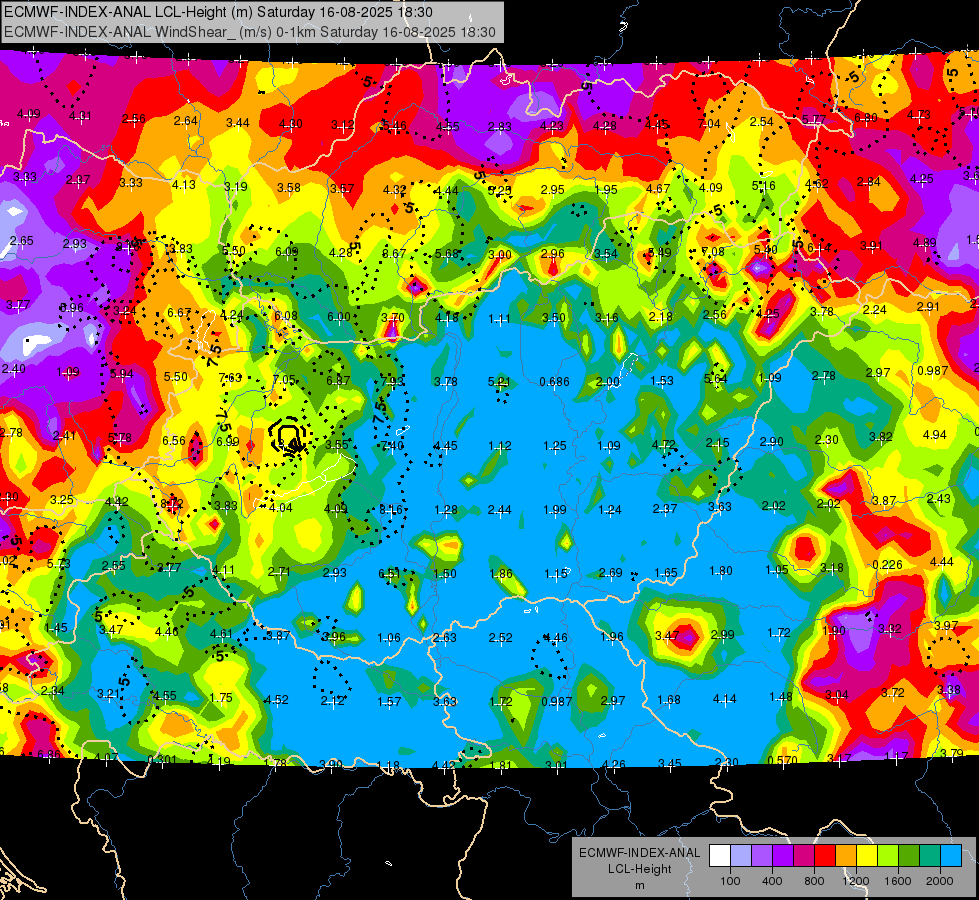This screenshot has width=979, height=900.
Task: Click the wind shear value 1.86
Action: [x=501, y=573]
